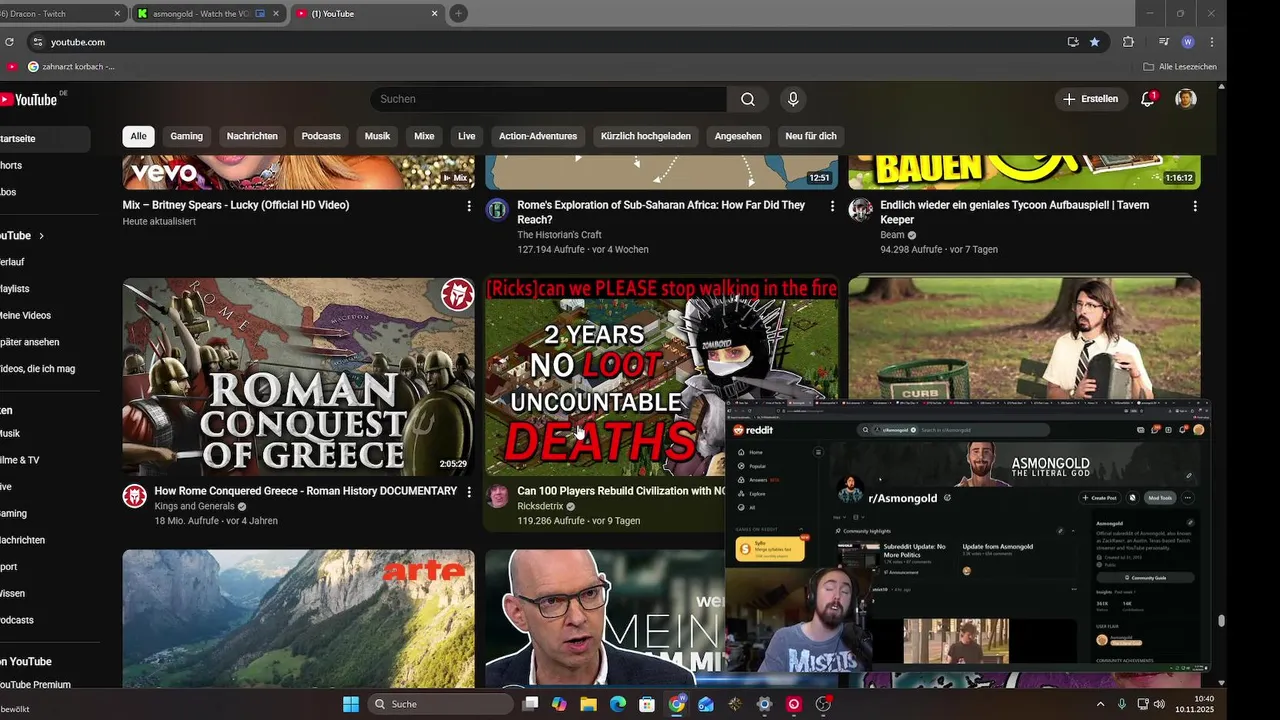Click the youtube.com address bar
Image resolution: width=1280 pixels, height=720 pixels.
(550, 42)
